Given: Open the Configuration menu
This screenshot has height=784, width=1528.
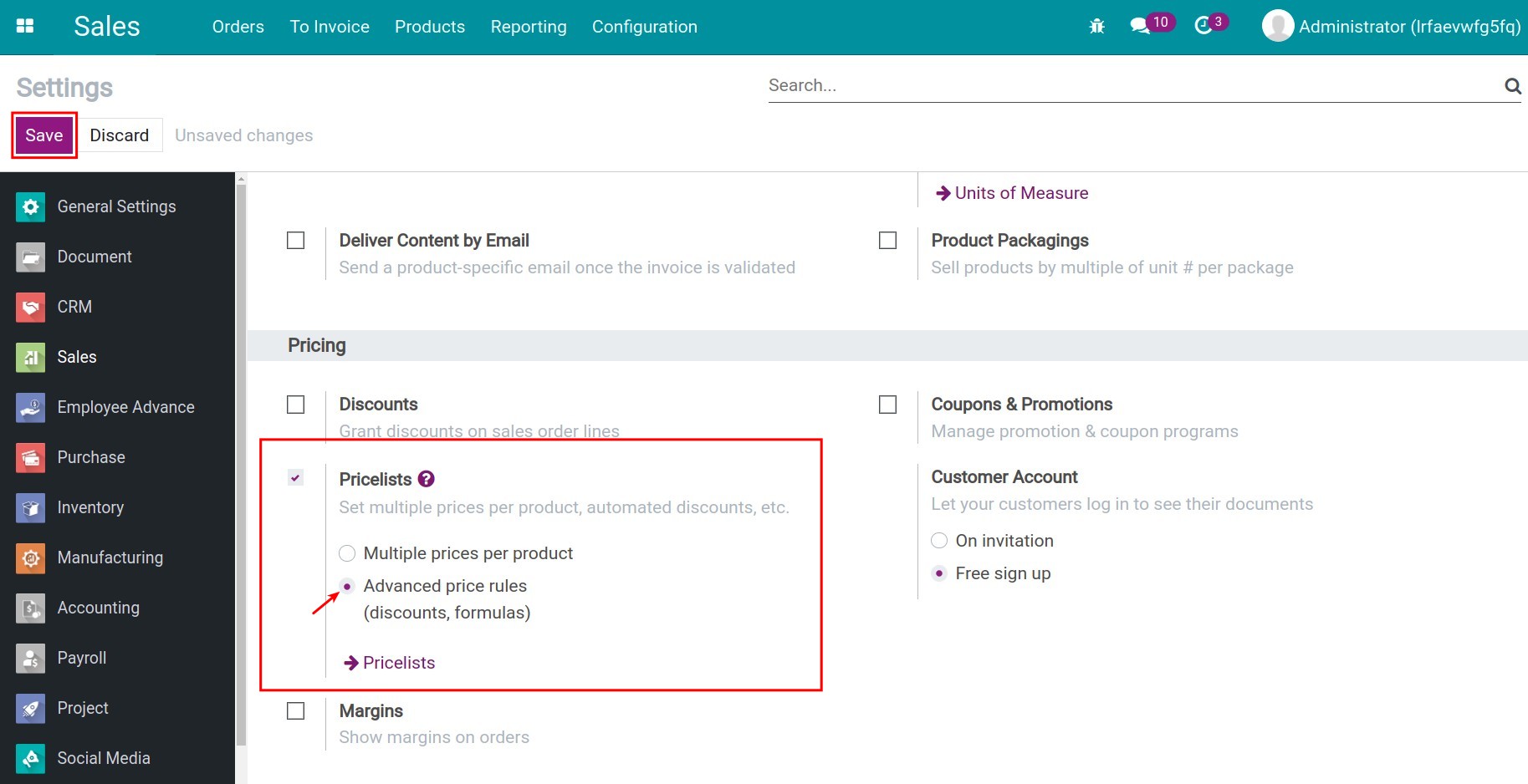Looking at the screenshot, I should tap(645, 27).
